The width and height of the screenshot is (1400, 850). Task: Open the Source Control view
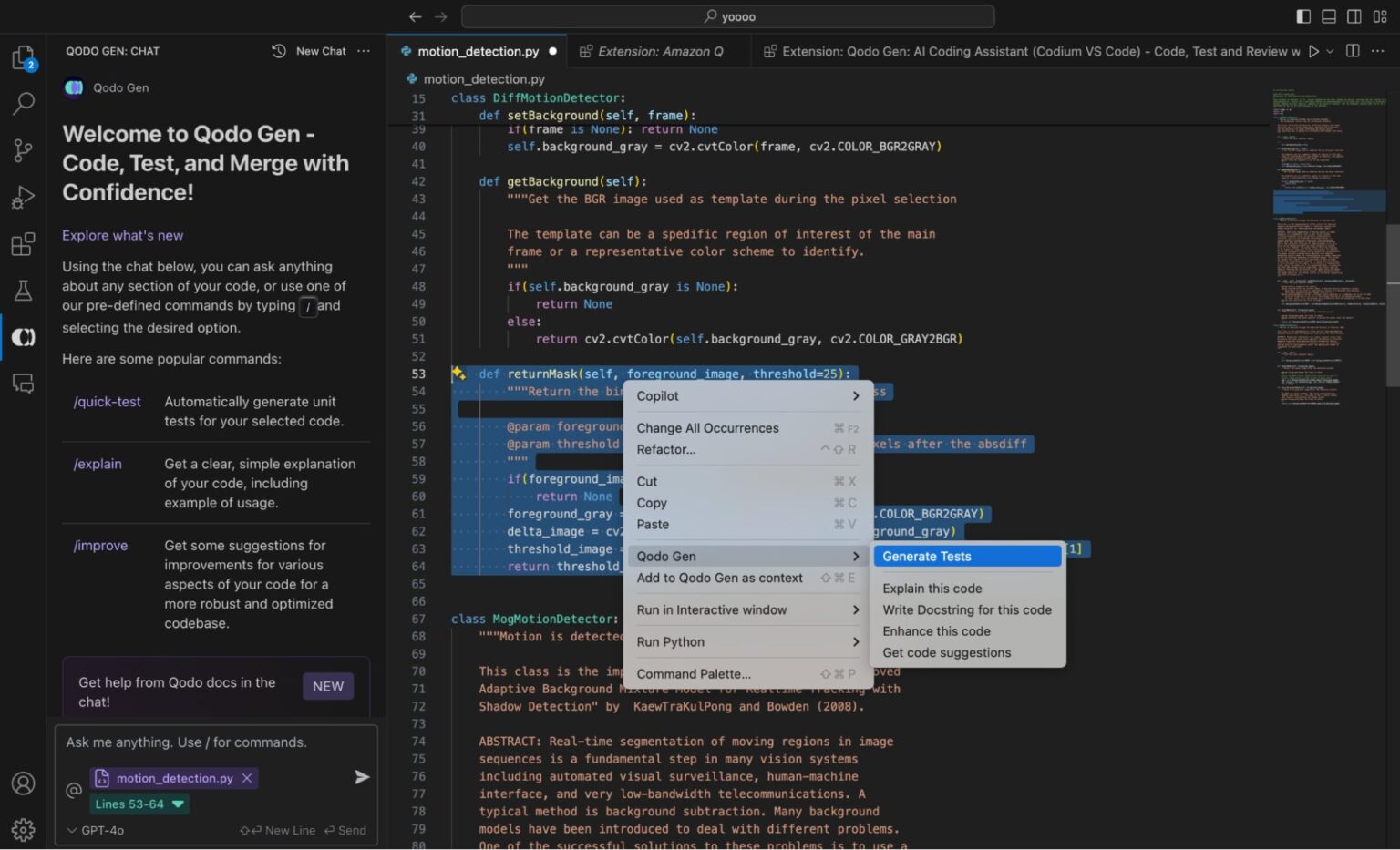click(x=24, y=149)
